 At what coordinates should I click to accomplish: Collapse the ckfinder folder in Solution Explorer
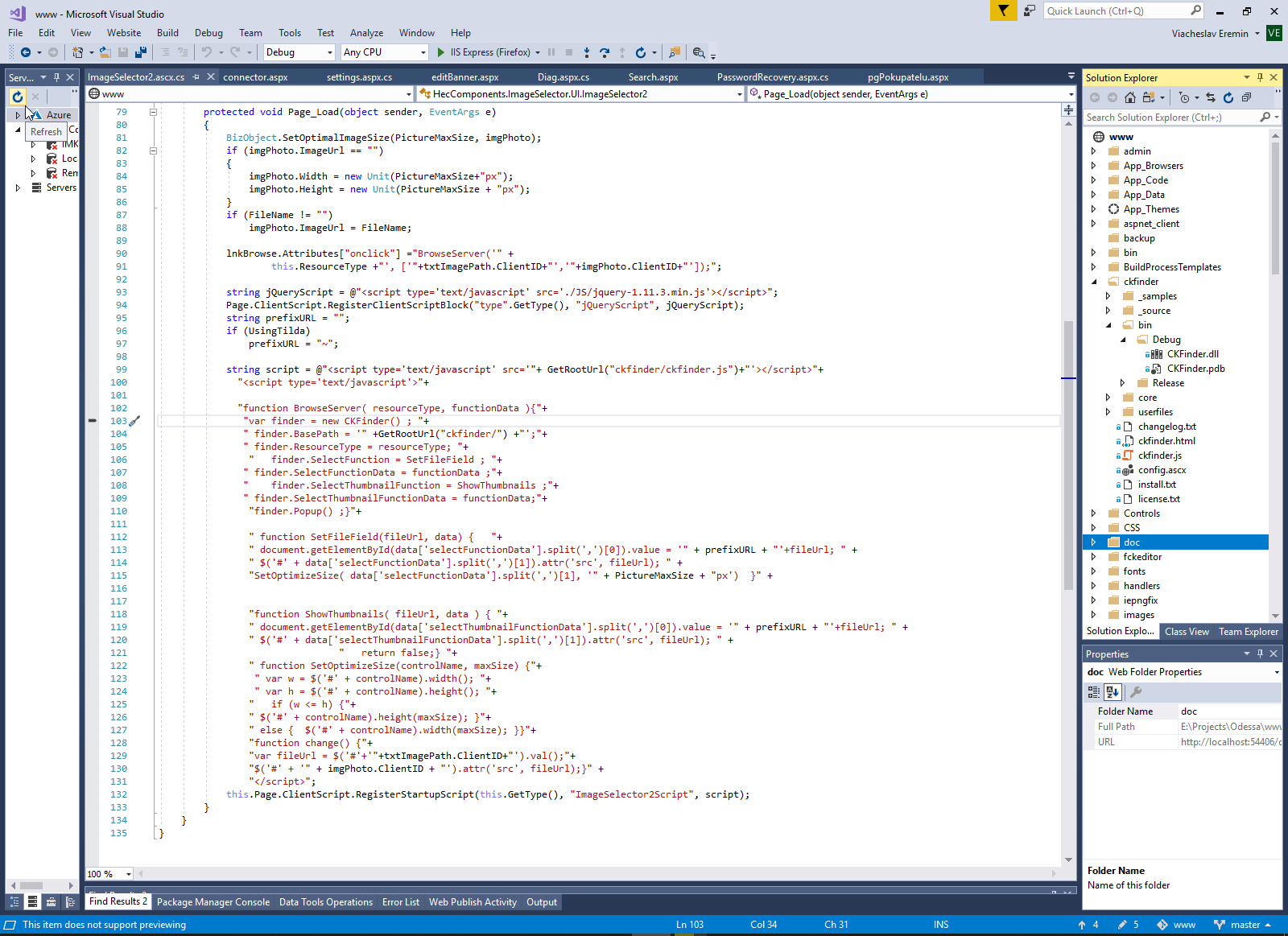1093,282
